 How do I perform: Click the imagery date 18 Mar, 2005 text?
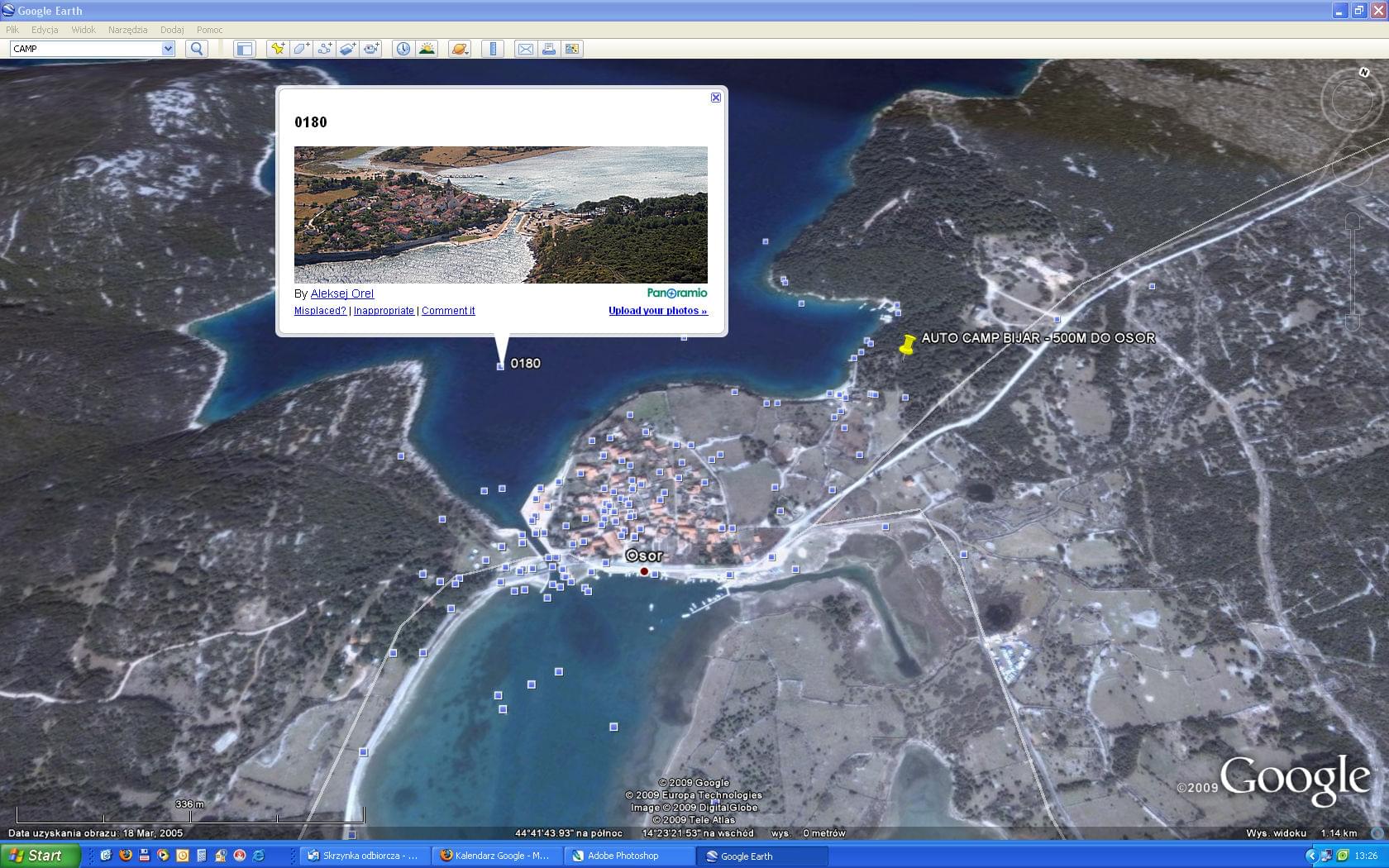pos(153,833)
